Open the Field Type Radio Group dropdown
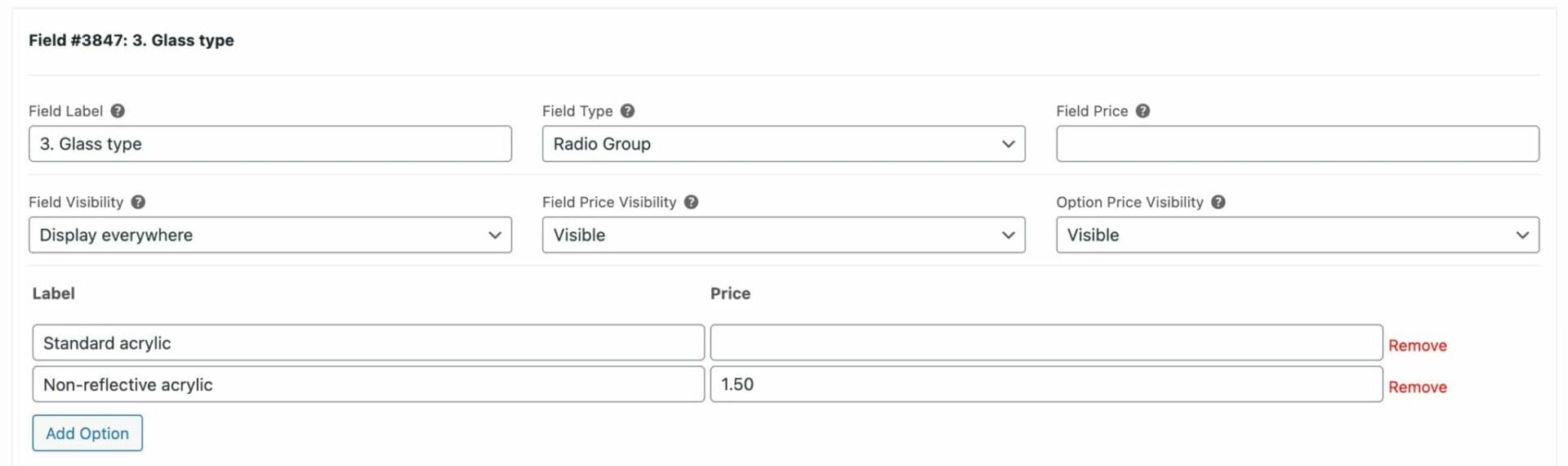The height and width of the screenshot is (466, 1568). 783,144
